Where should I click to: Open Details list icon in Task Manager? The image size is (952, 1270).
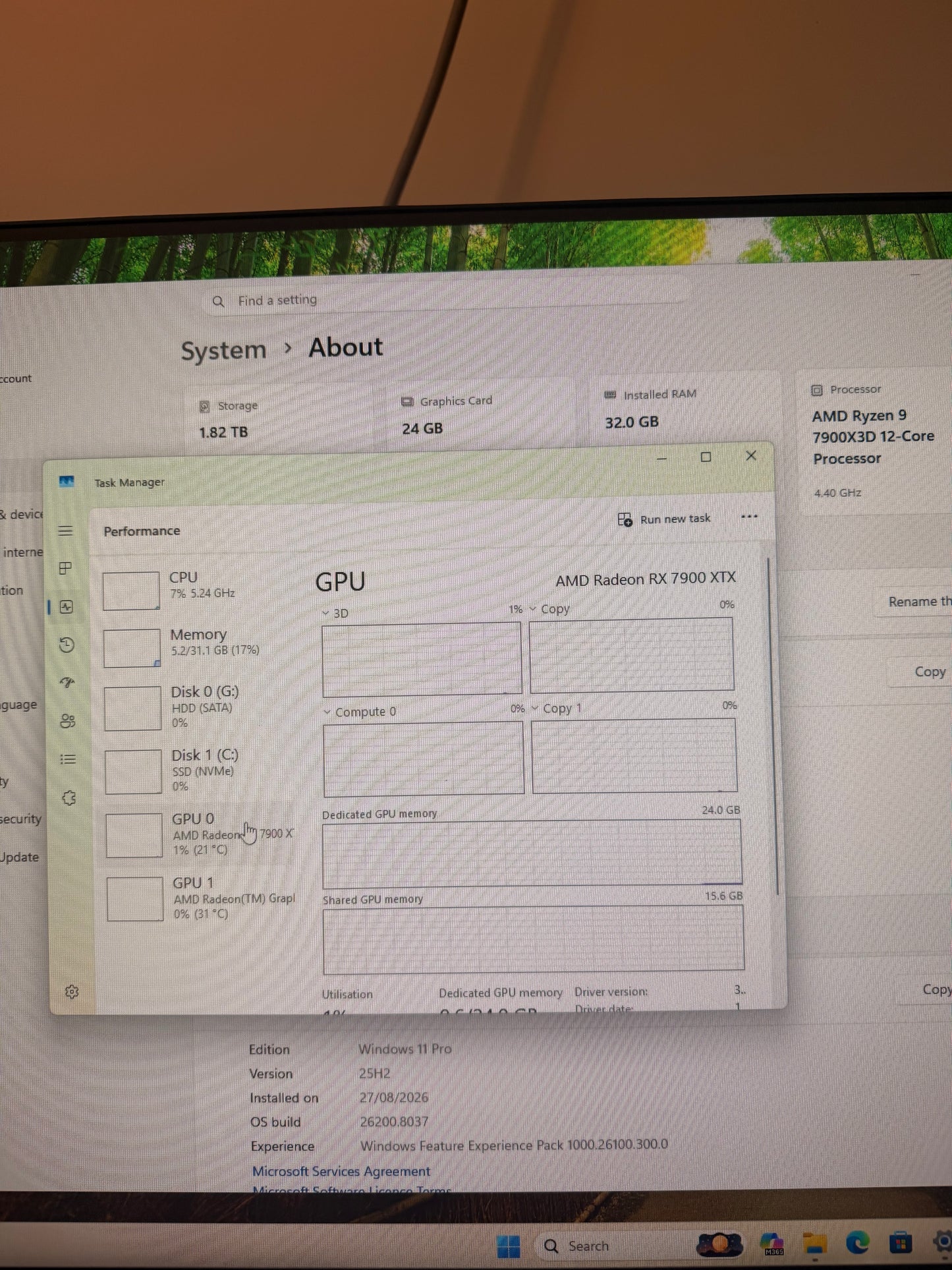68,759
